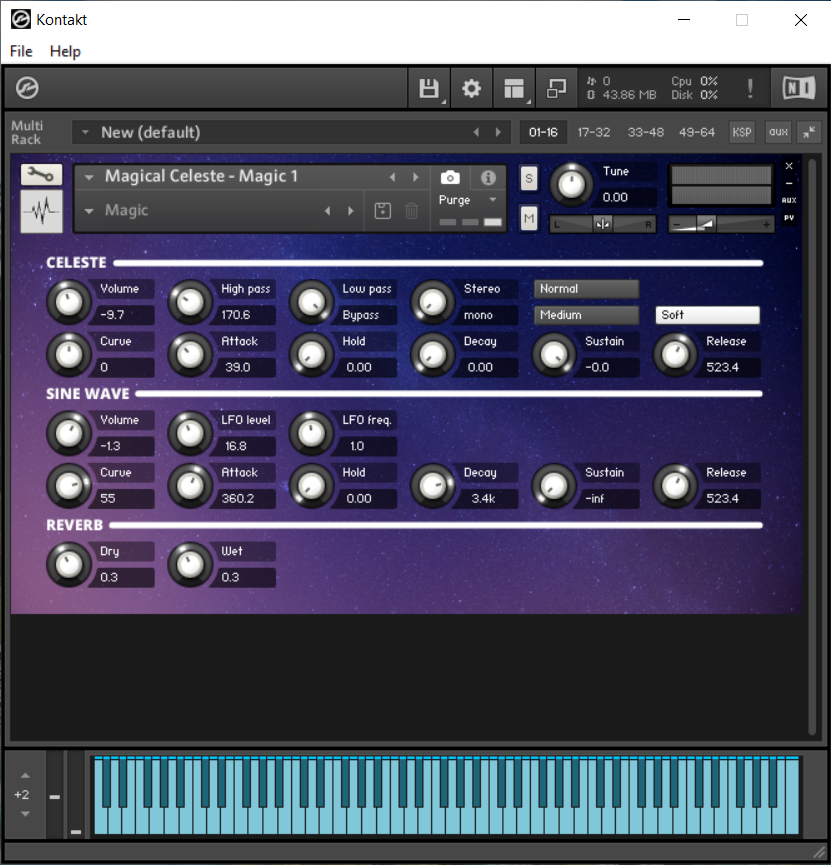Select previous Magic snapshot arrow
The image size is (831, 865).
tap(327, 211)
